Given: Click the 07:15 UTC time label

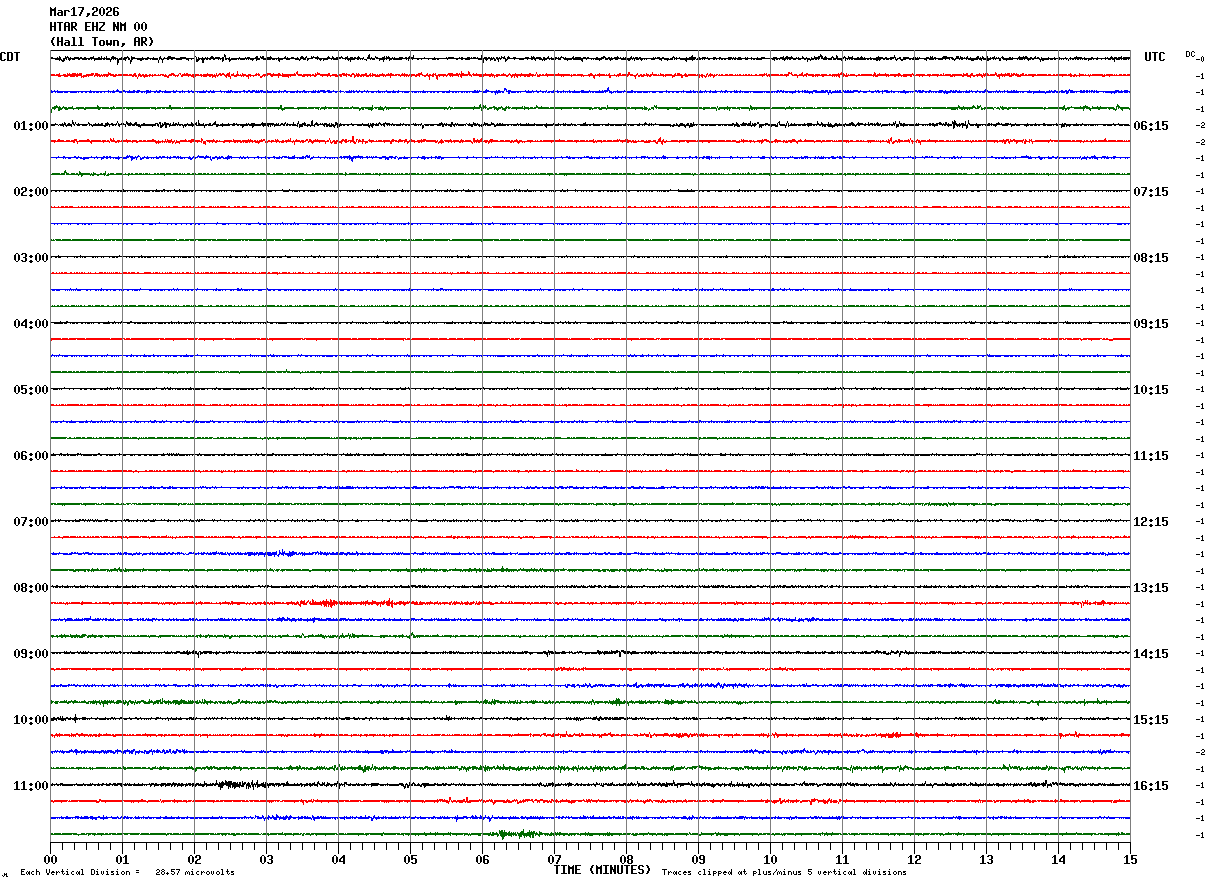Looking at the screenshot, I should 1151,192.
